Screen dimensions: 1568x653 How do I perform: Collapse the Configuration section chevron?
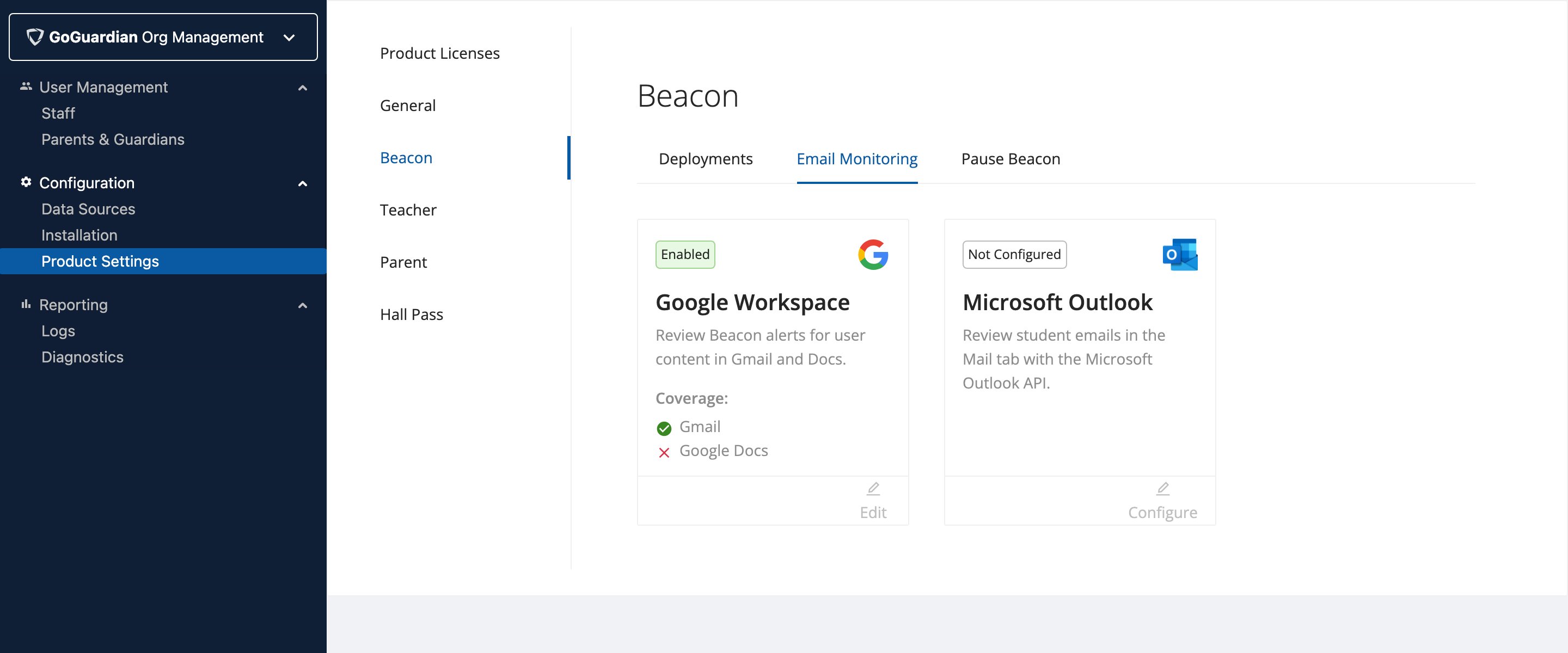tap(303, 183)
